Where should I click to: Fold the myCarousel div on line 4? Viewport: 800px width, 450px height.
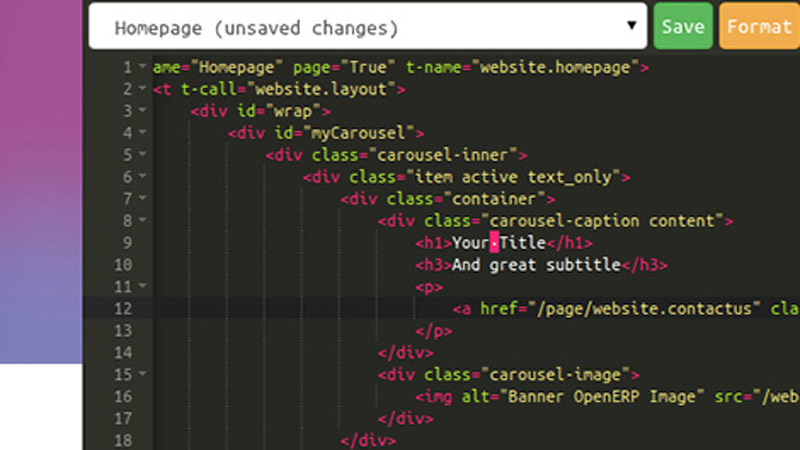[143, 133]
